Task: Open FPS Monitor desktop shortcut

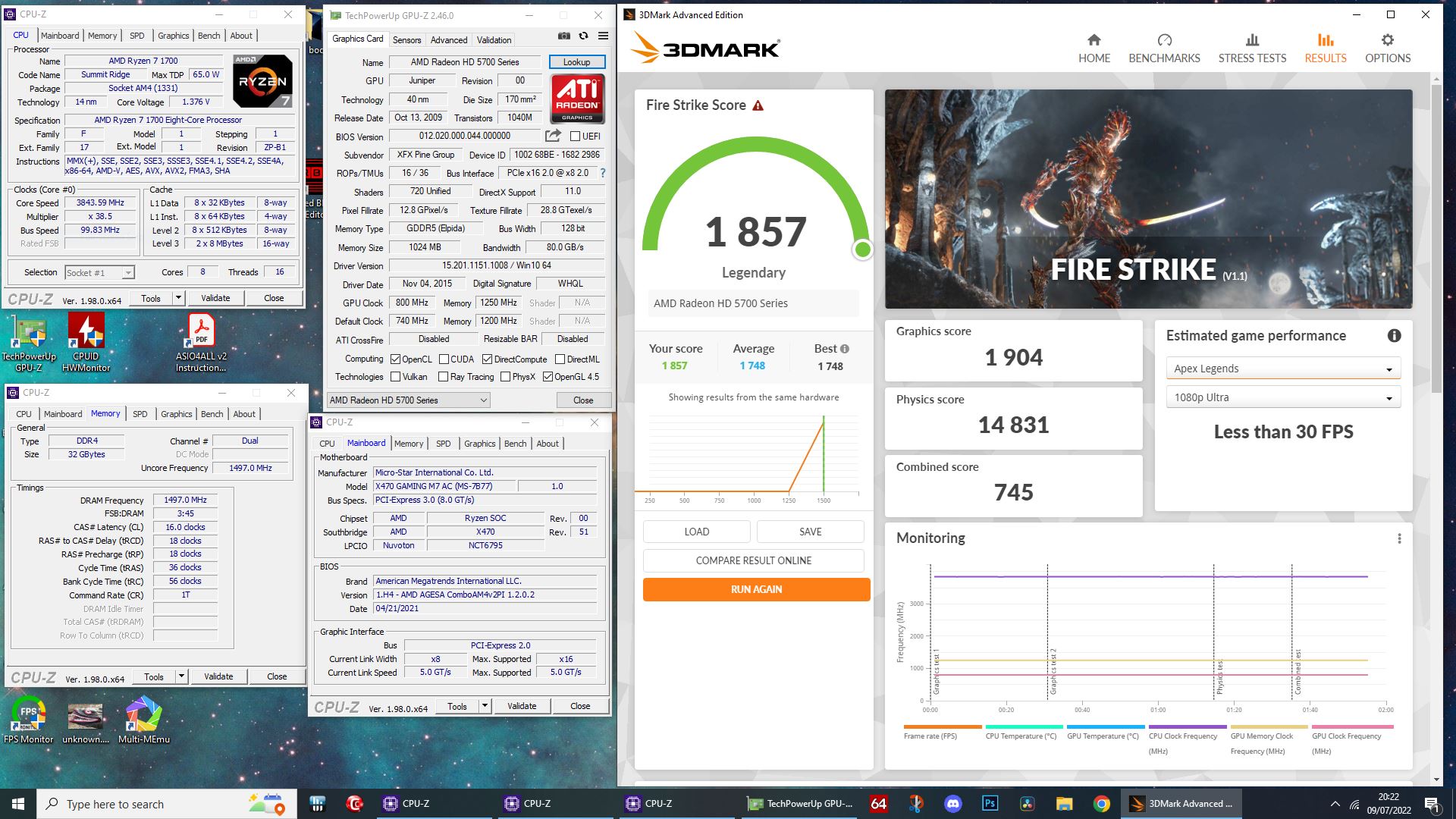Action: (29, 720)
